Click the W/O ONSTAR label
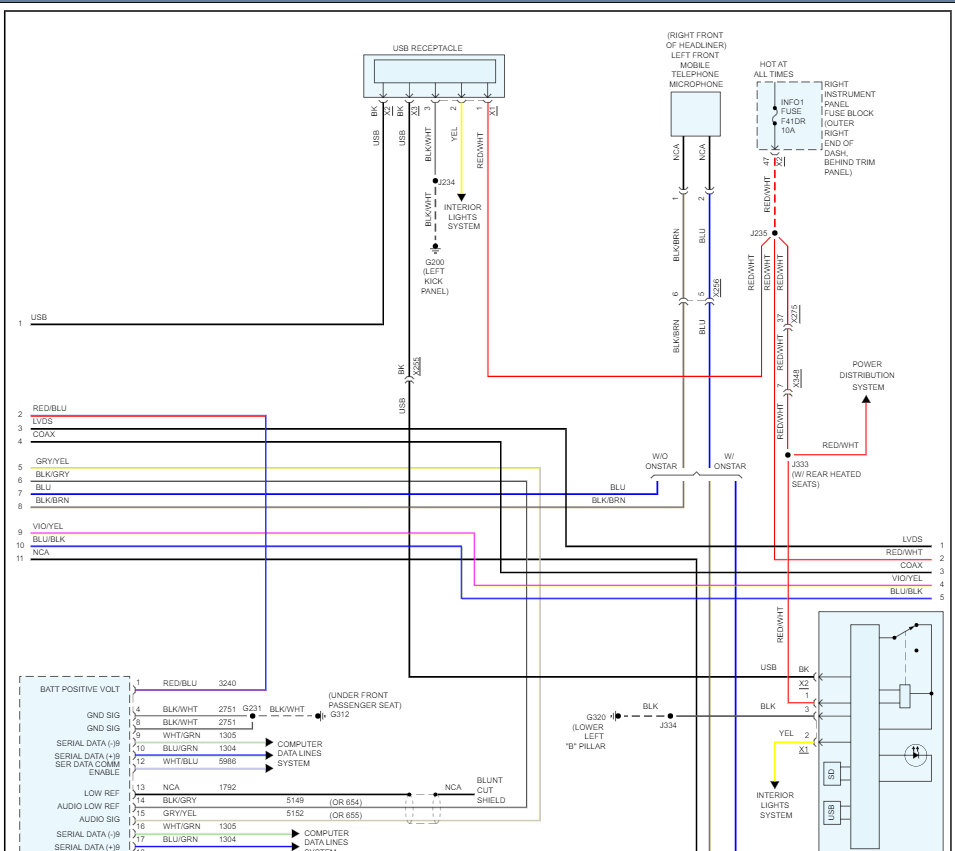 coord(661,461)
